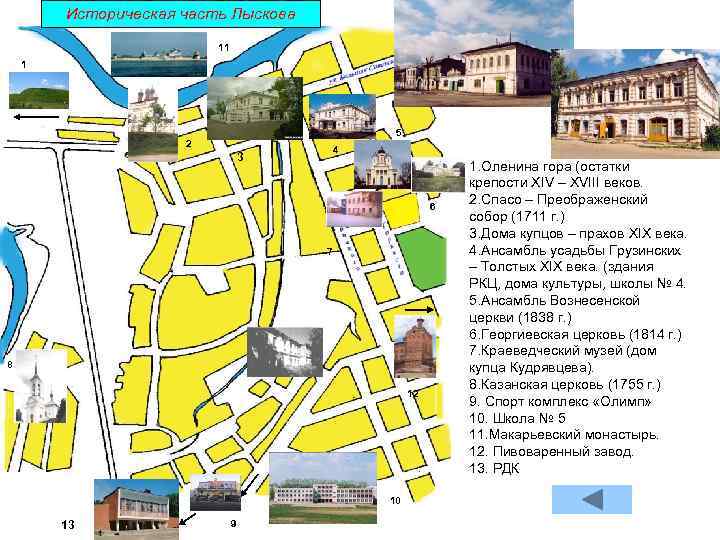
Task: Select legend line '12. Пивоваренный завод'
Action: (x=551, y=451)
